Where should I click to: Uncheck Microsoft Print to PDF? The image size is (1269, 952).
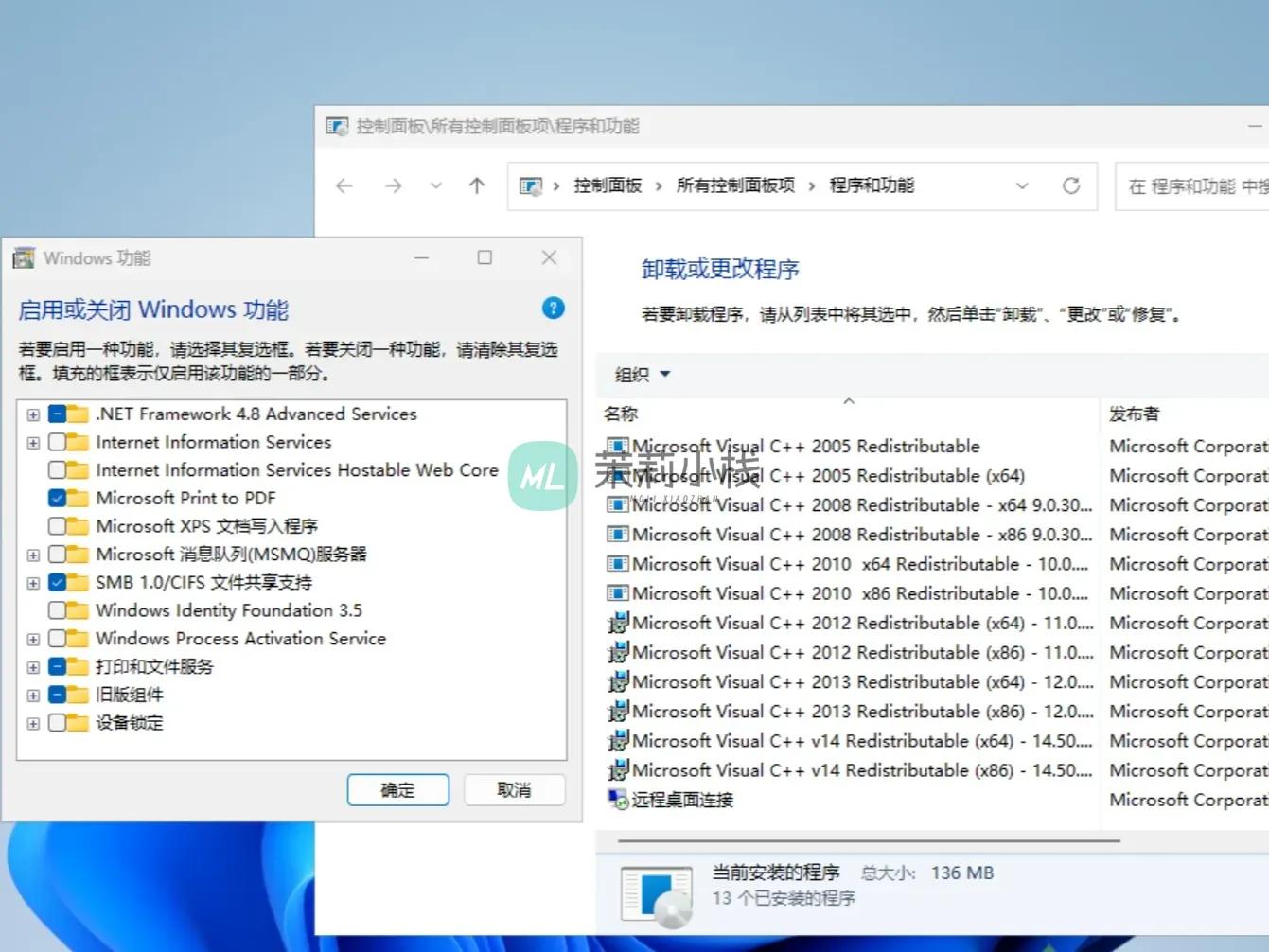pyautogui.click(x=57, y=498)
